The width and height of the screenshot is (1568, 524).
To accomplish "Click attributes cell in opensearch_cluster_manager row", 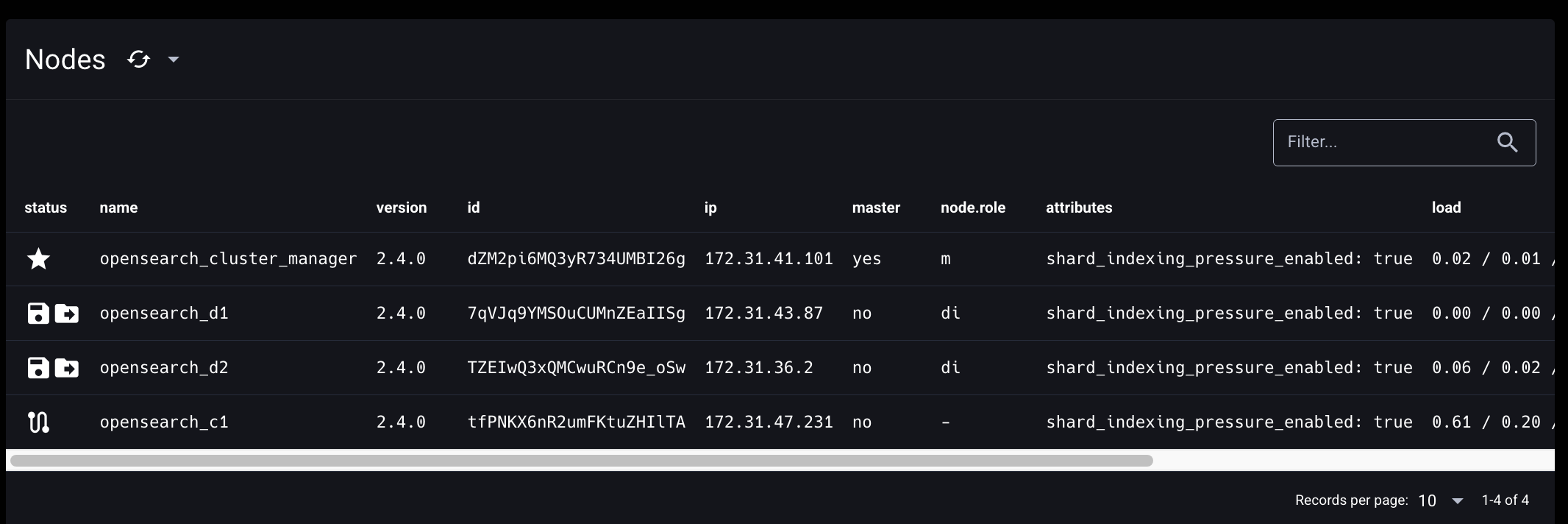I will click(1229, 259).
